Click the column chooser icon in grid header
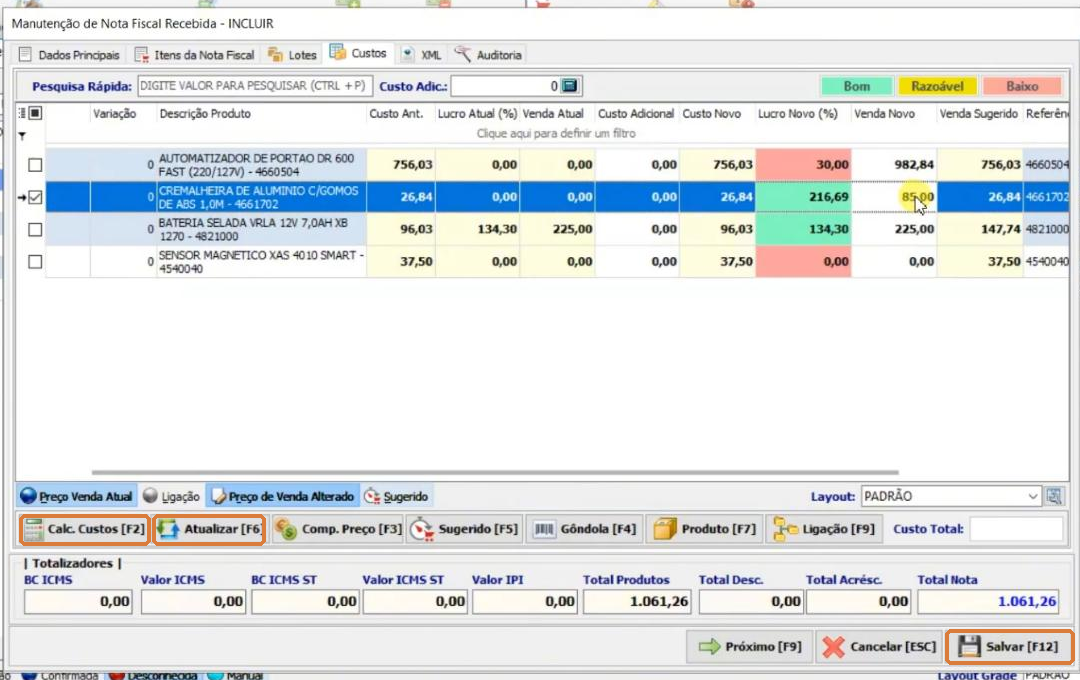Image resolution: width=1080 pixels, height=680 pixels. (22, 113)
